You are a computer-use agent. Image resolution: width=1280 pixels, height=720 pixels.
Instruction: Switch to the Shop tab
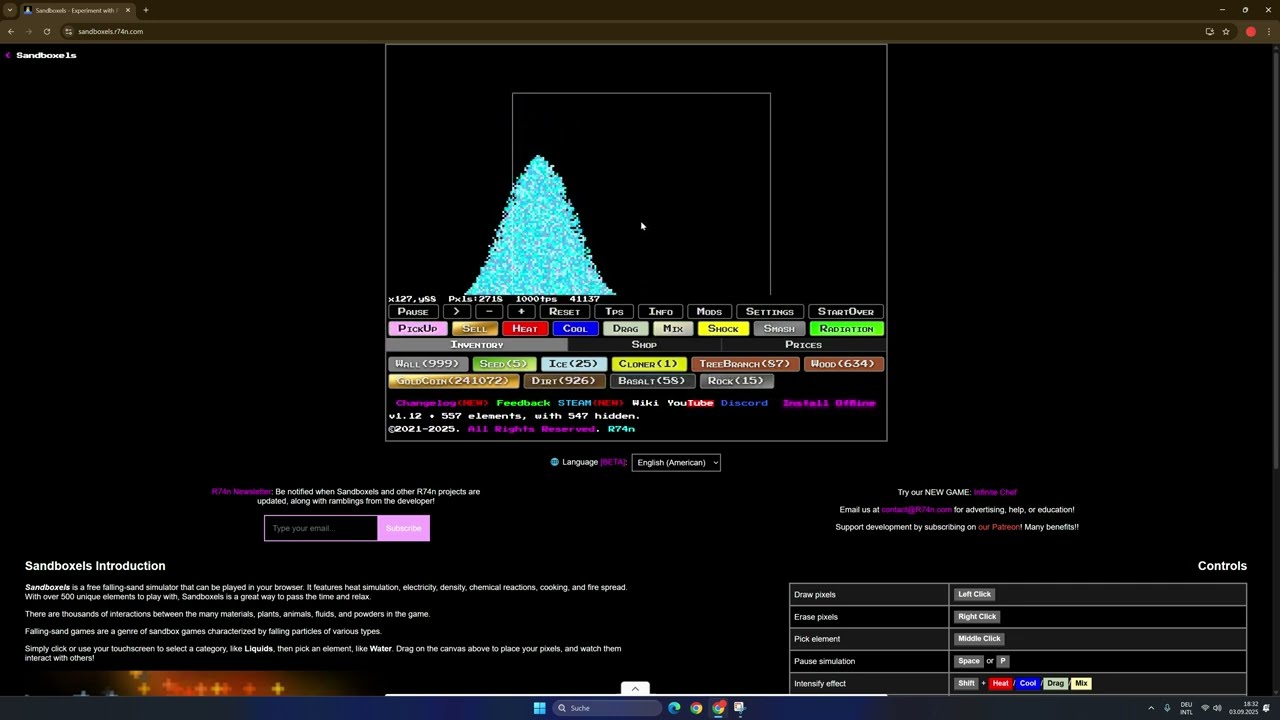[x=644, y=345]
